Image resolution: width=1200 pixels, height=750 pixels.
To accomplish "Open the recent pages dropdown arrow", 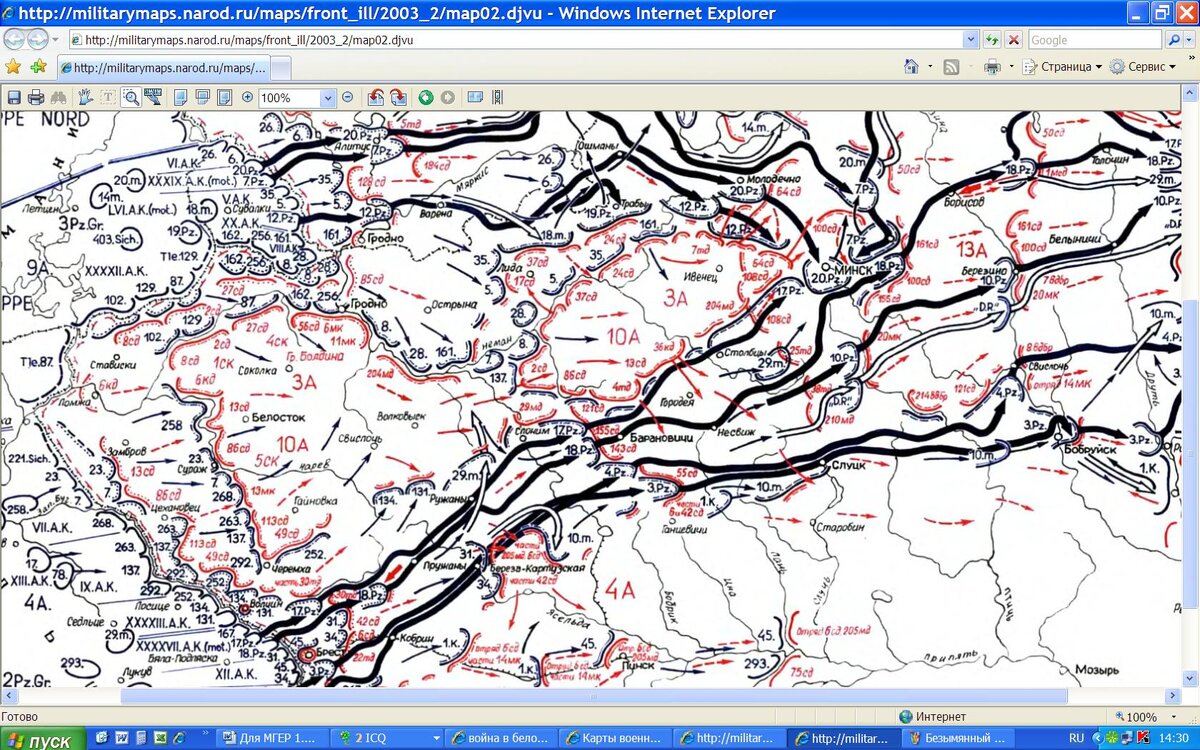I will point(55,40).
